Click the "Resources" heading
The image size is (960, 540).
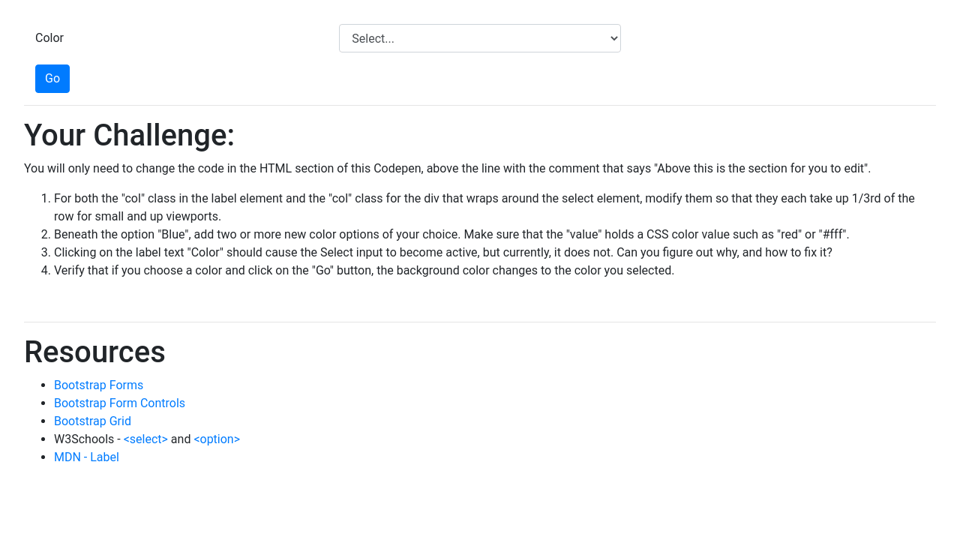point(94,352)
